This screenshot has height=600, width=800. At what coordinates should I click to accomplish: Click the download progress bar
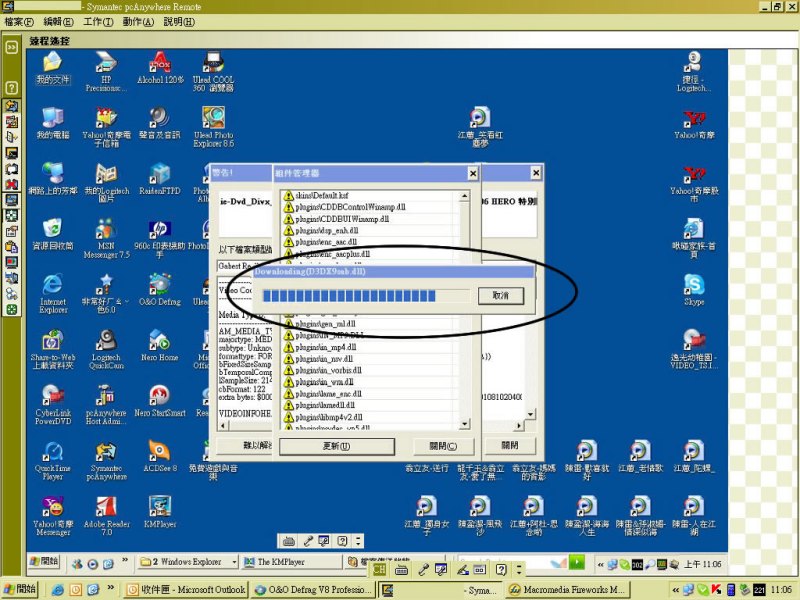click(x=365, y=295)
